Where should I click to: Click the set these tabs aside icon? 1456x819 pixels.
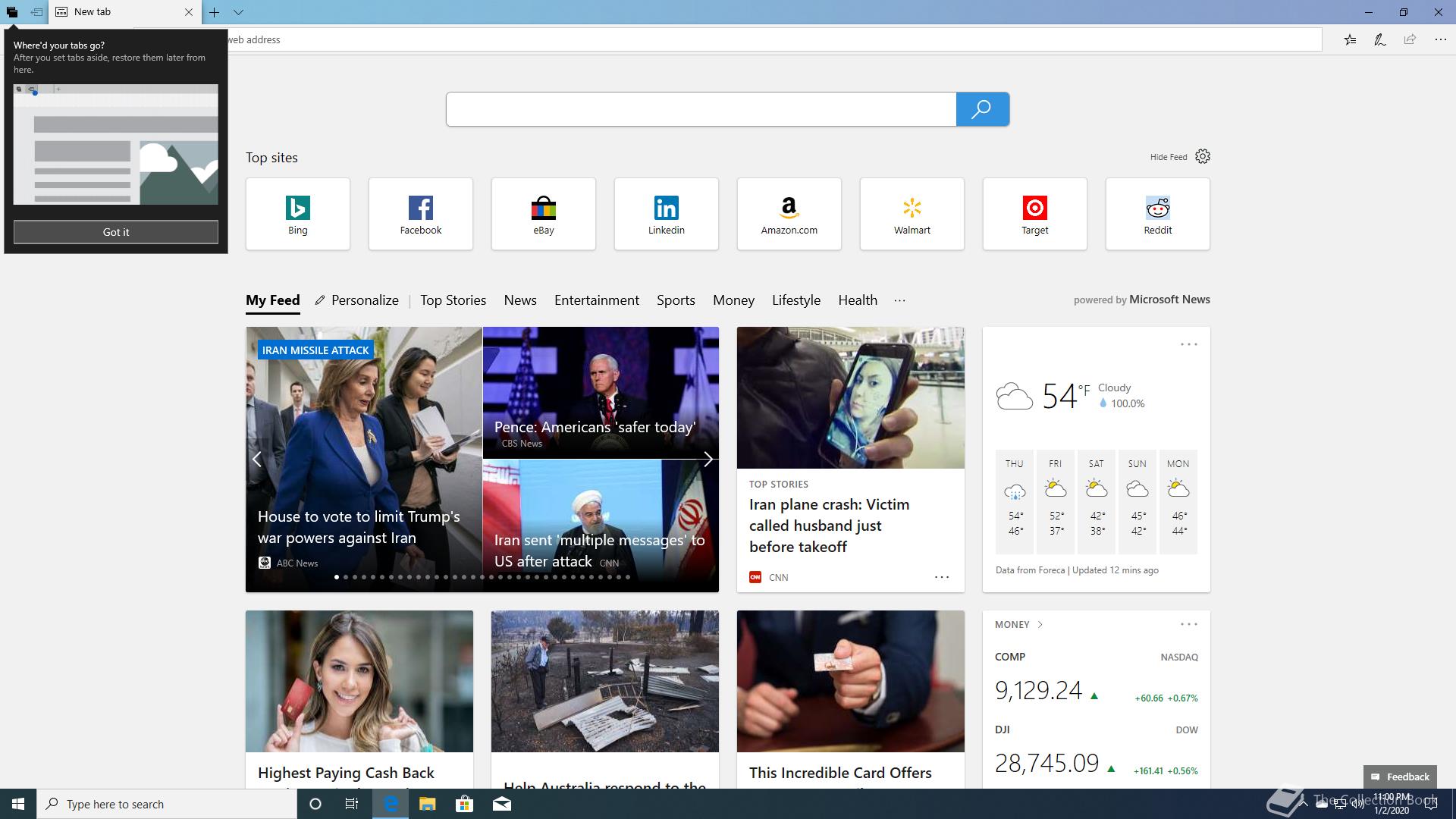pos(36,12)
